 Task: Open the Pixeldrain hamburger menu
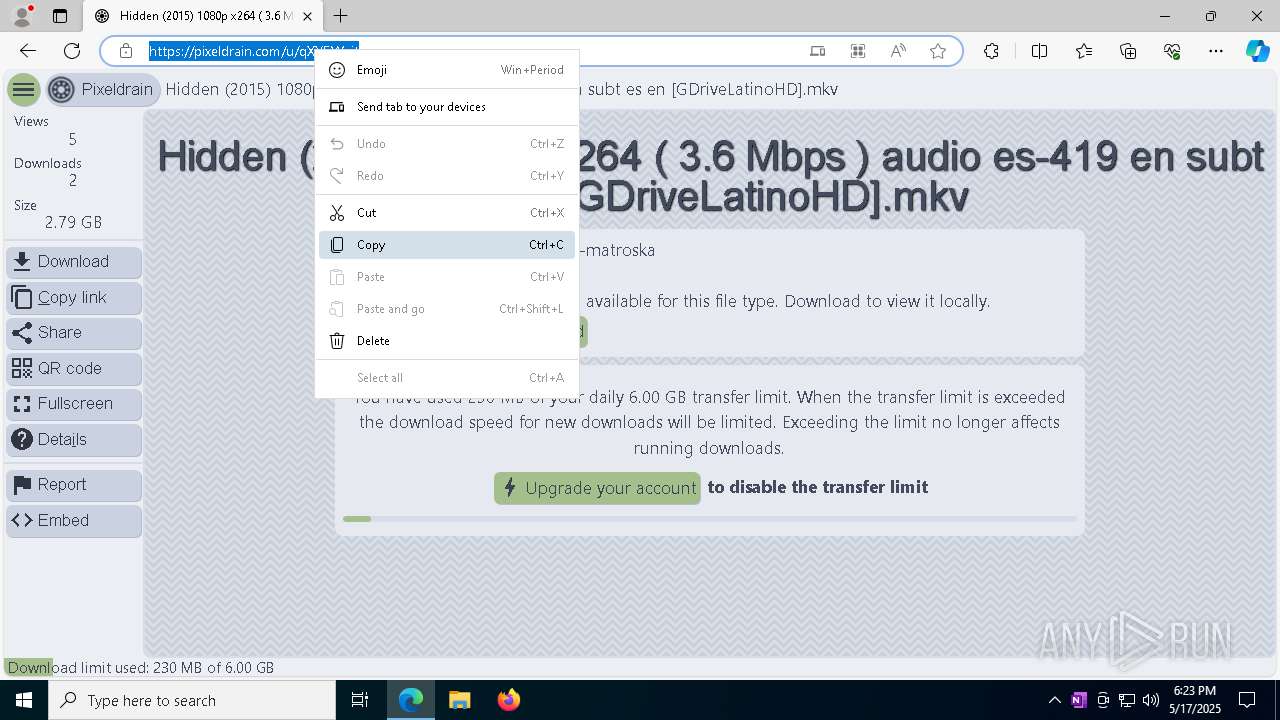tap(24, 90)
